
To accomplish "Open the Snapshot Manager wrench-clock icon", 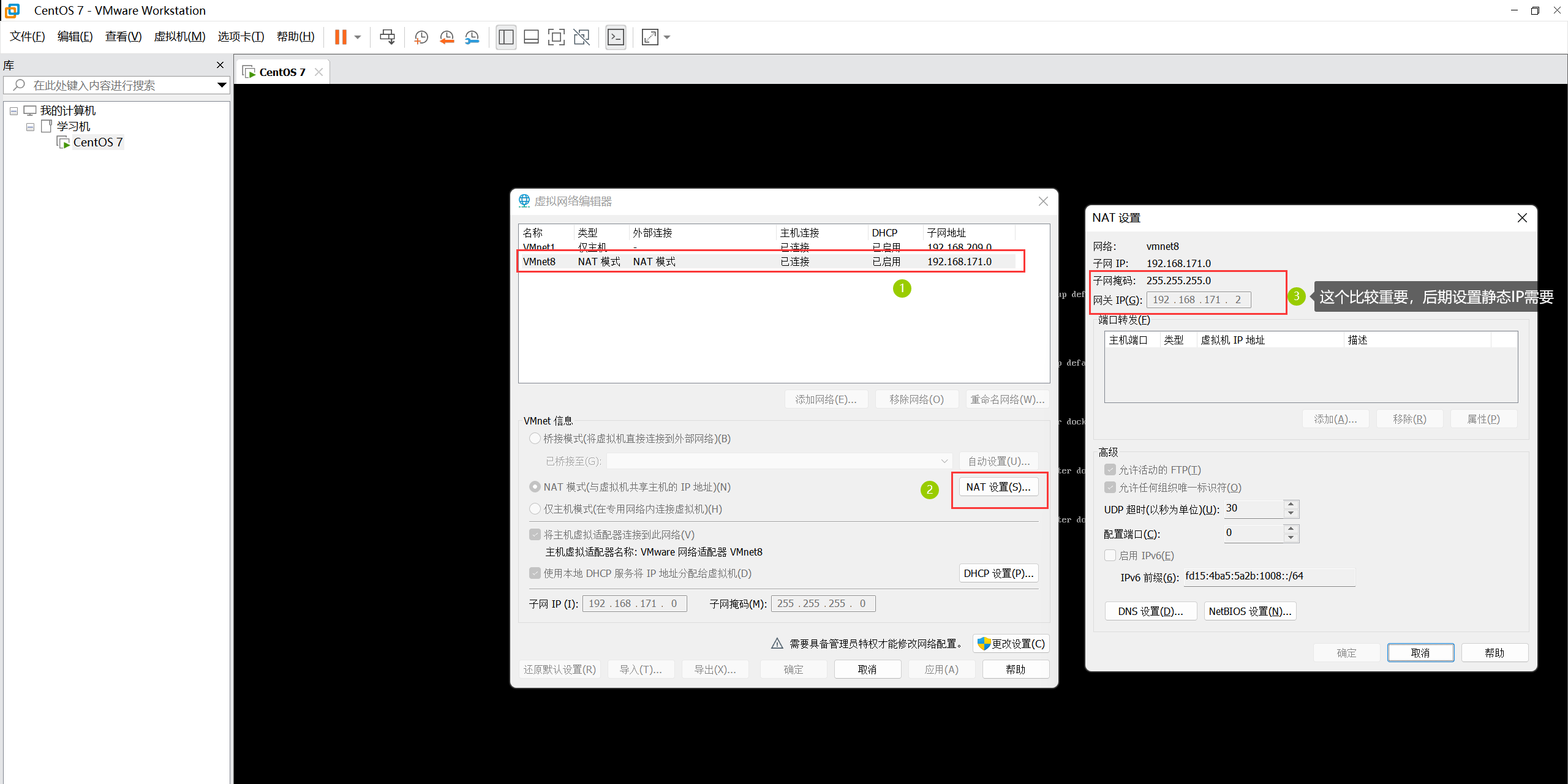I will [472, 37].
